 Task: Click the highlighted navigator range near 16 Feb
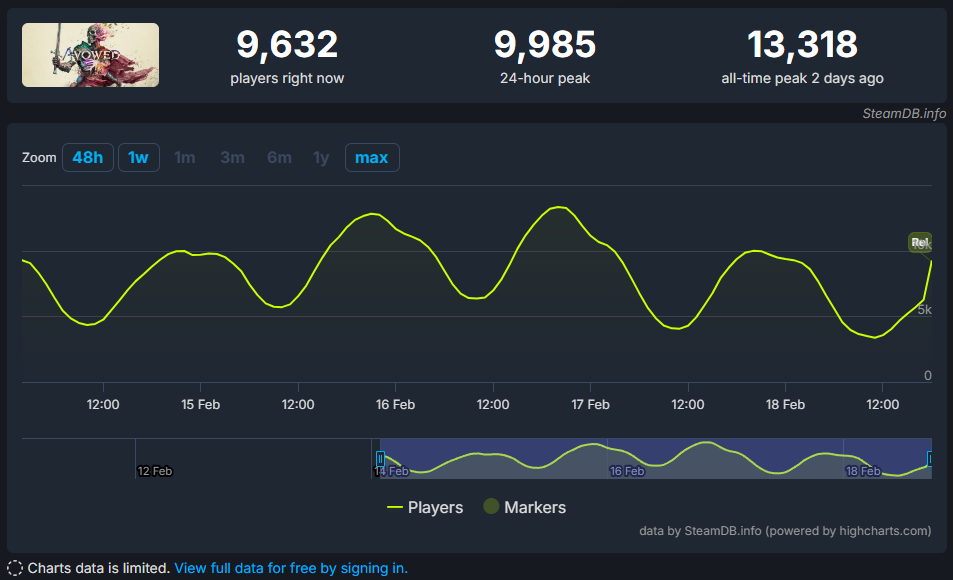655,458
